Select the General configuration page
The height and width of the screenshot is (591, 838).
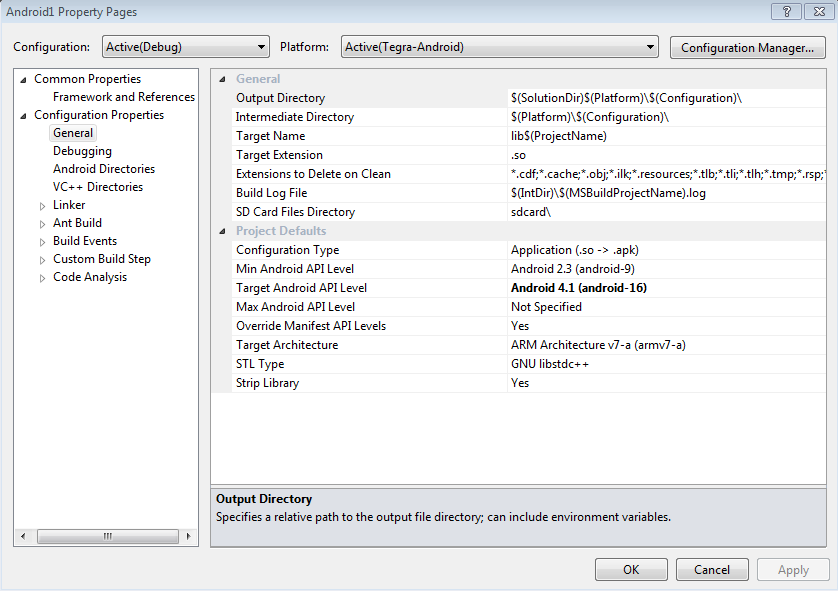tap(73, 133)
